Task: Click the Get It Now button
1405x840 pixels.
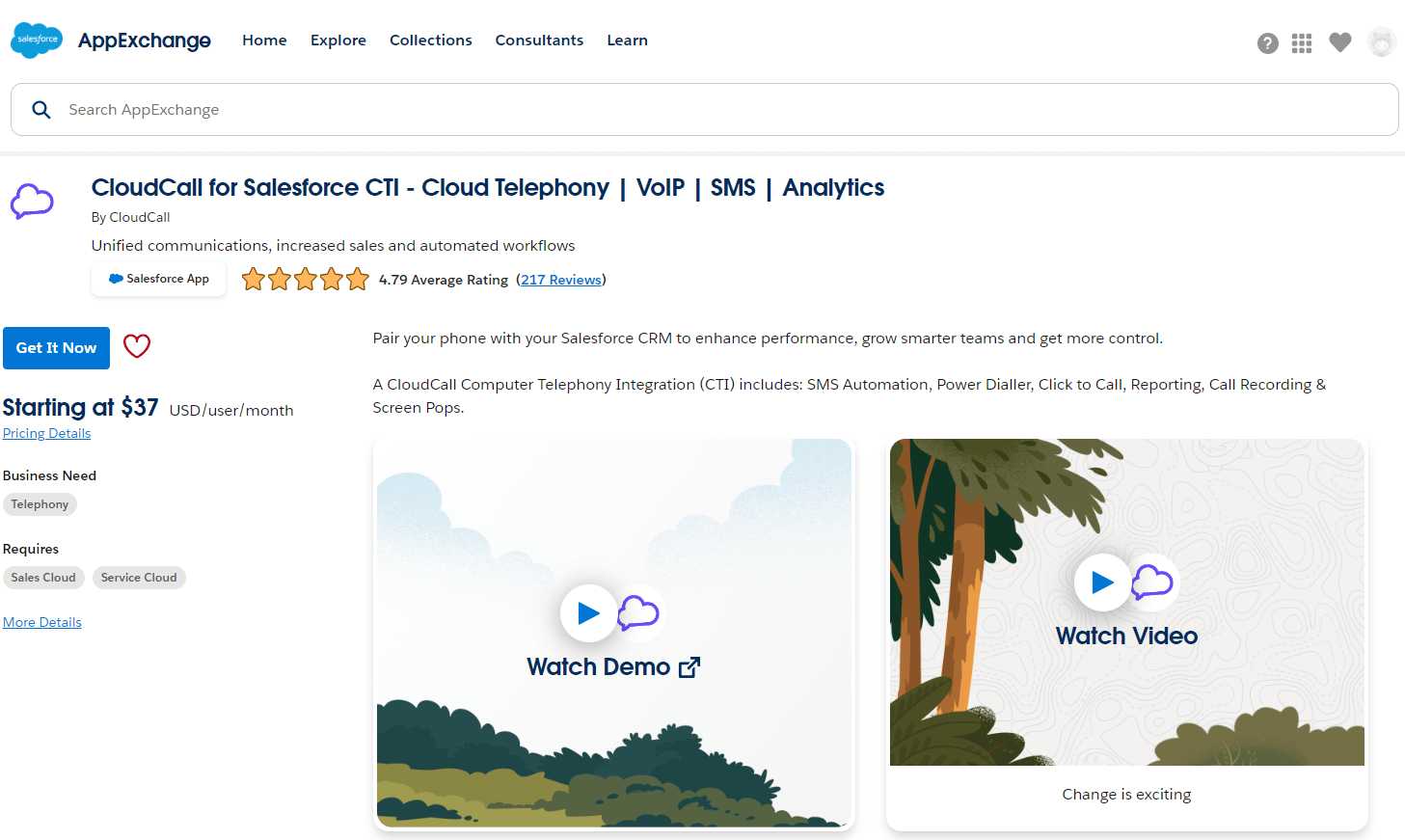Action: point(56,348)
